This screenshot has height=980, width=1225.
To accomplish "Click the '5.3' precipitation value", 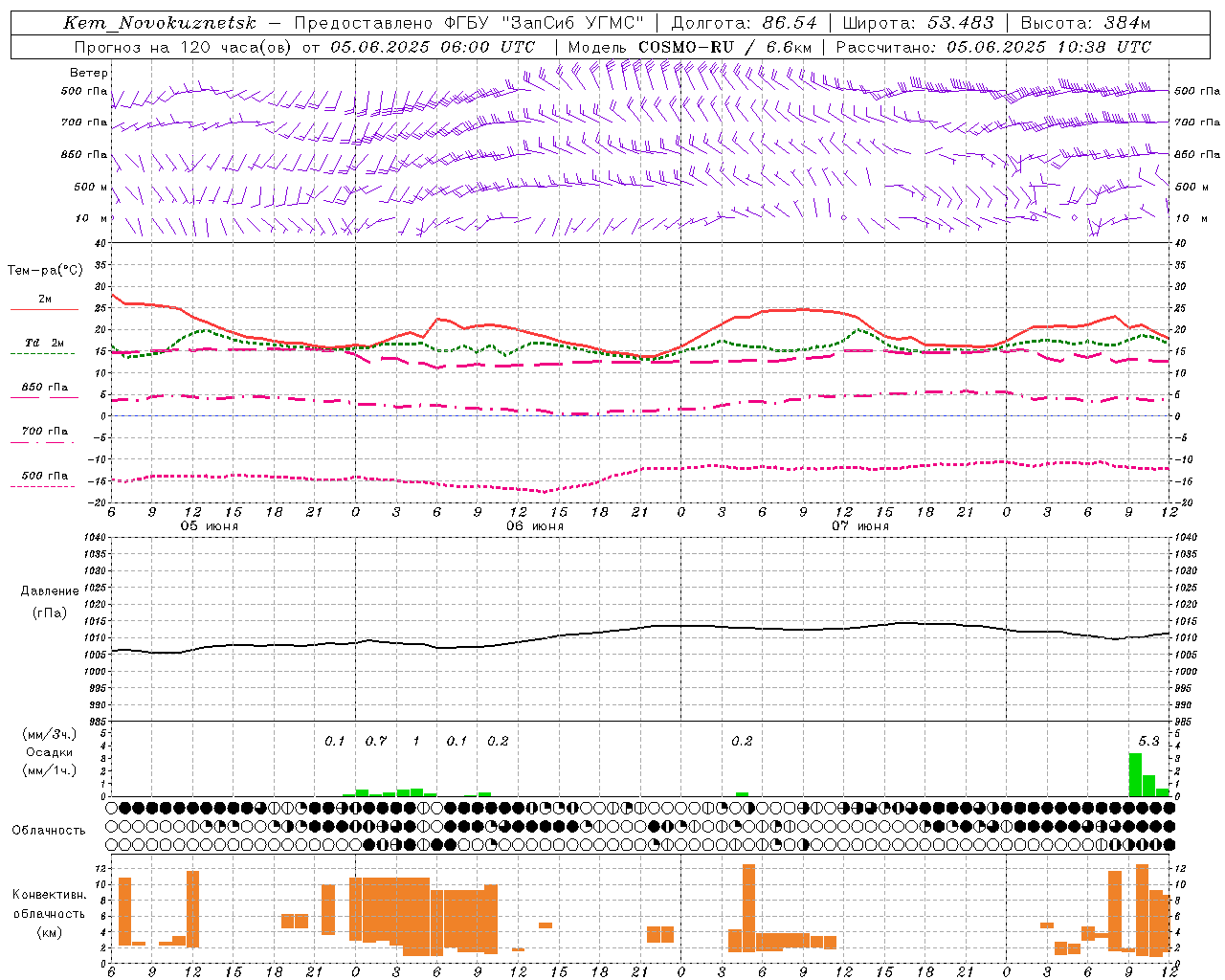I will (x=1148, y=742).
